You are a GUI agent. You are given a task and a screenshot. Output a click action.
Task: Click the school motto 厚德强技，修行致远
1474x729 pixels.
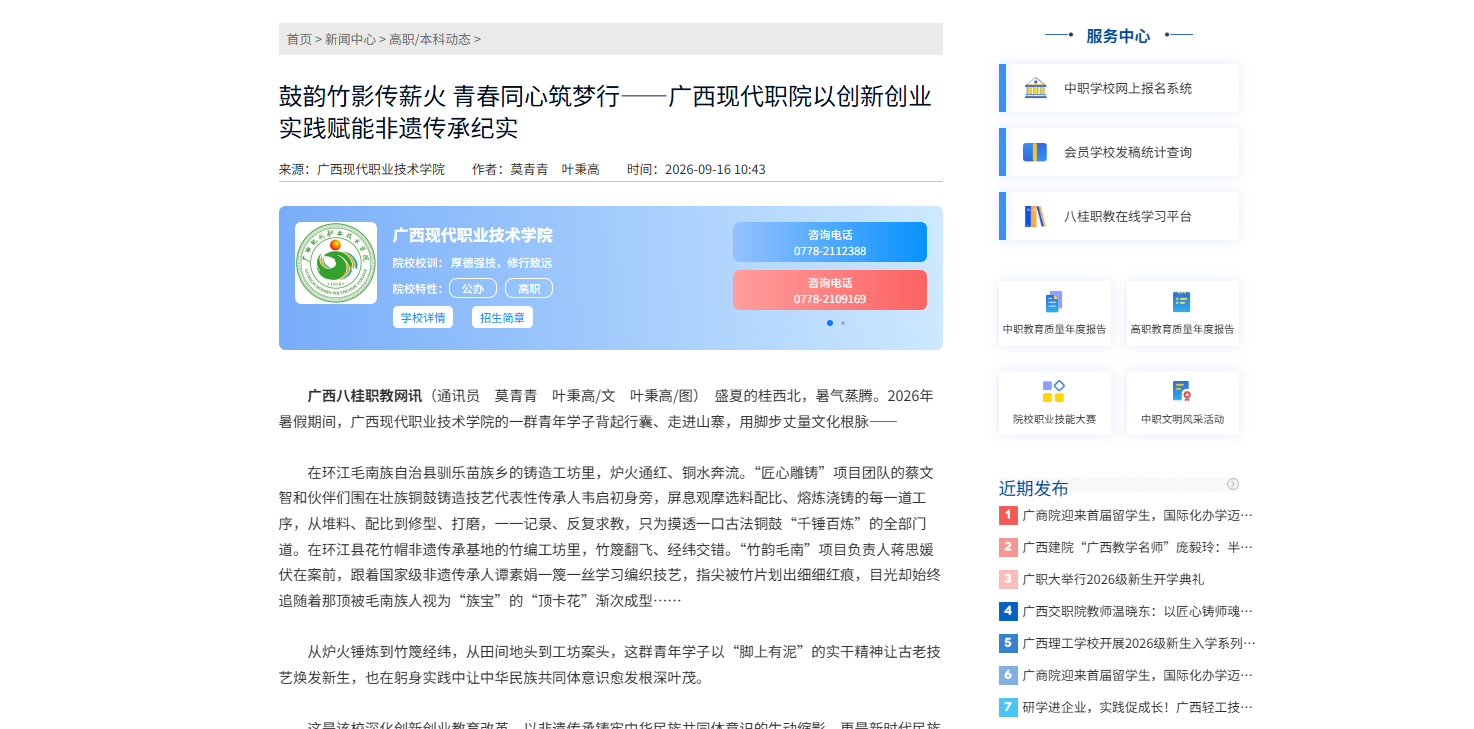pos(501,263)
